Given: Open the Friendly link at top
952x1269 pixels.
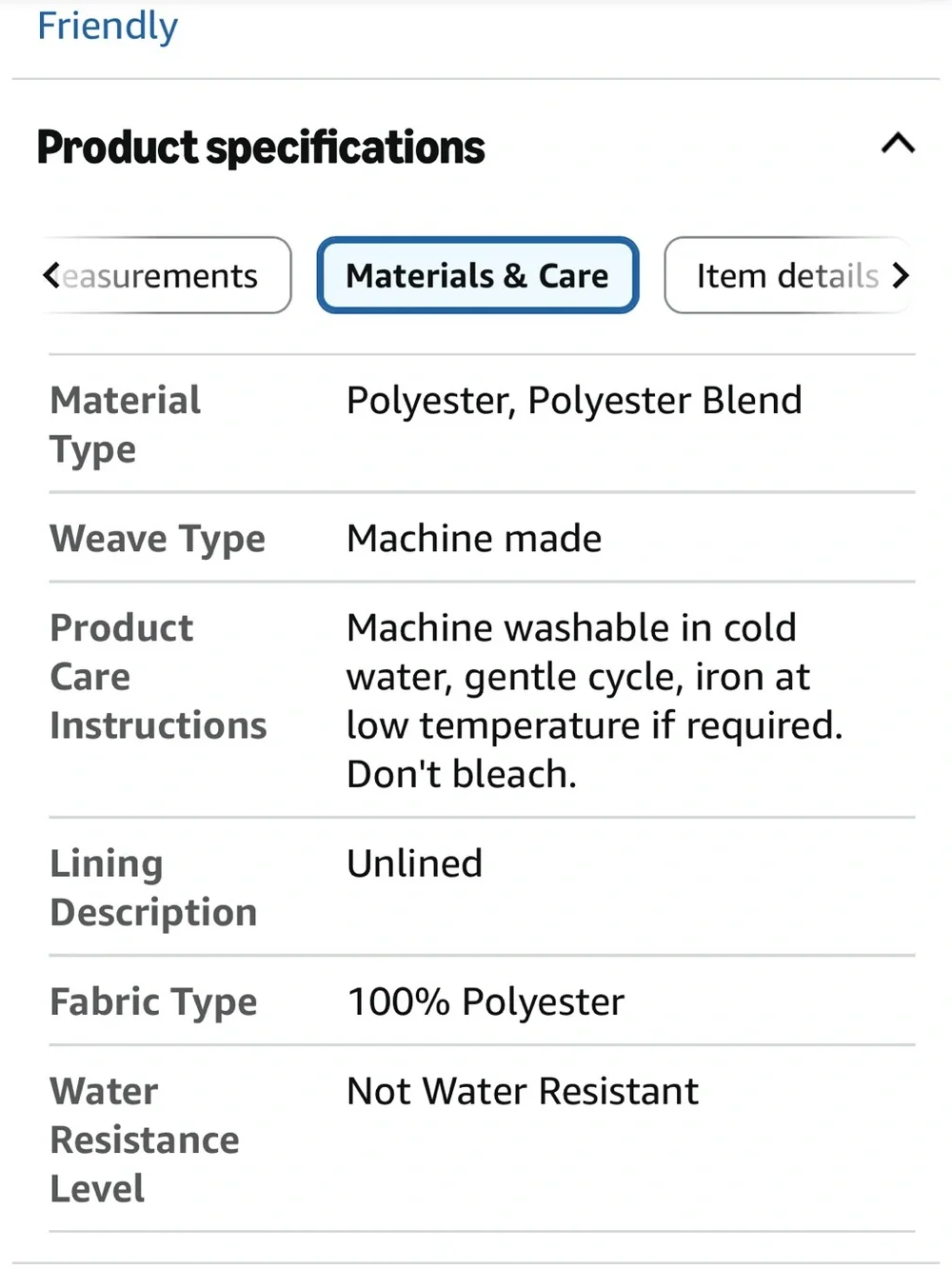Looking at the screenshot, I should [108, 26].
